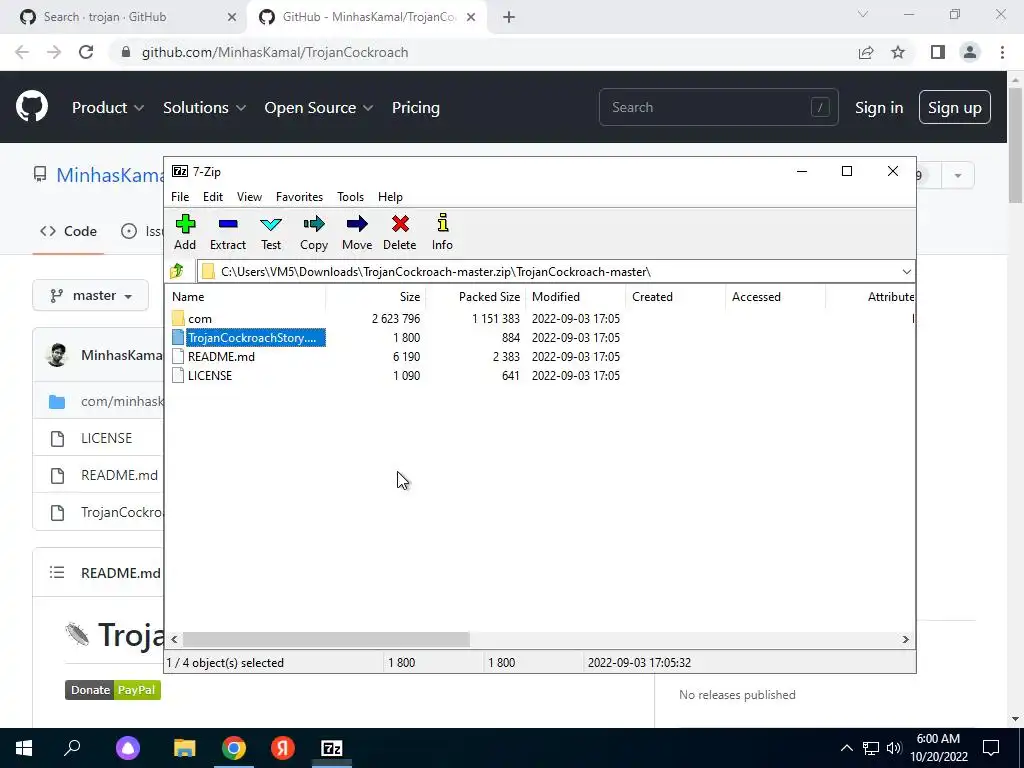Click the Copy toolbar icon in 7-Zip
The height and width of the screenshot is (768, 1024).
coord(313,224)
